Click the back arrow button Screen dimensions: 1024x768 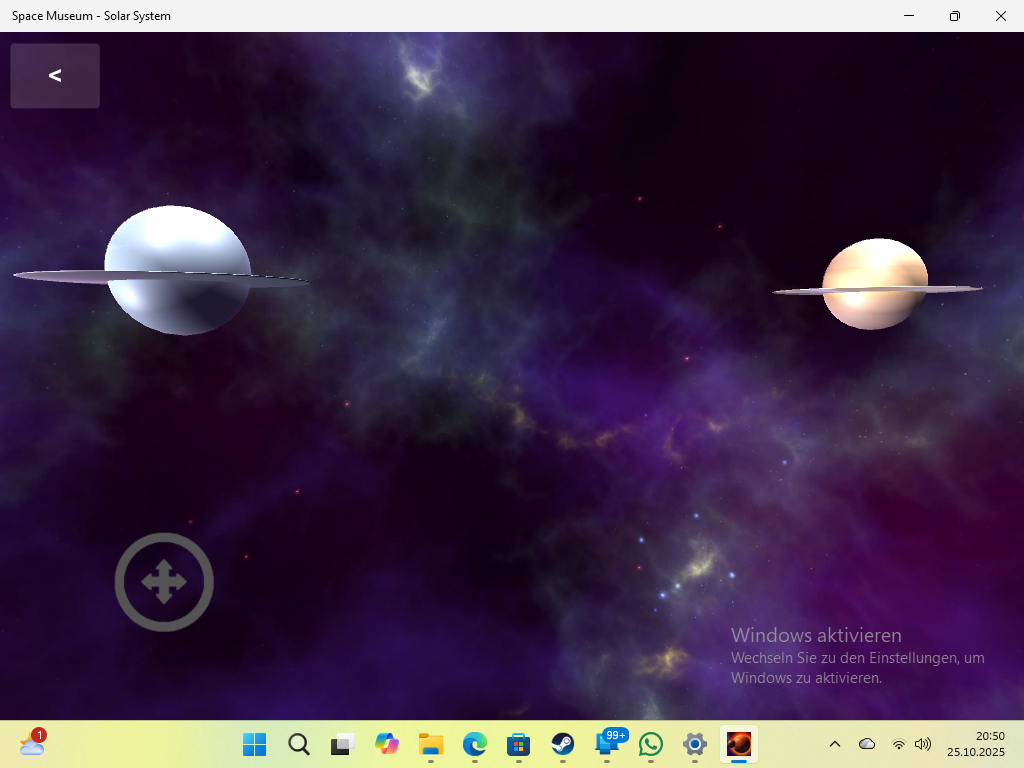(55, 75)
